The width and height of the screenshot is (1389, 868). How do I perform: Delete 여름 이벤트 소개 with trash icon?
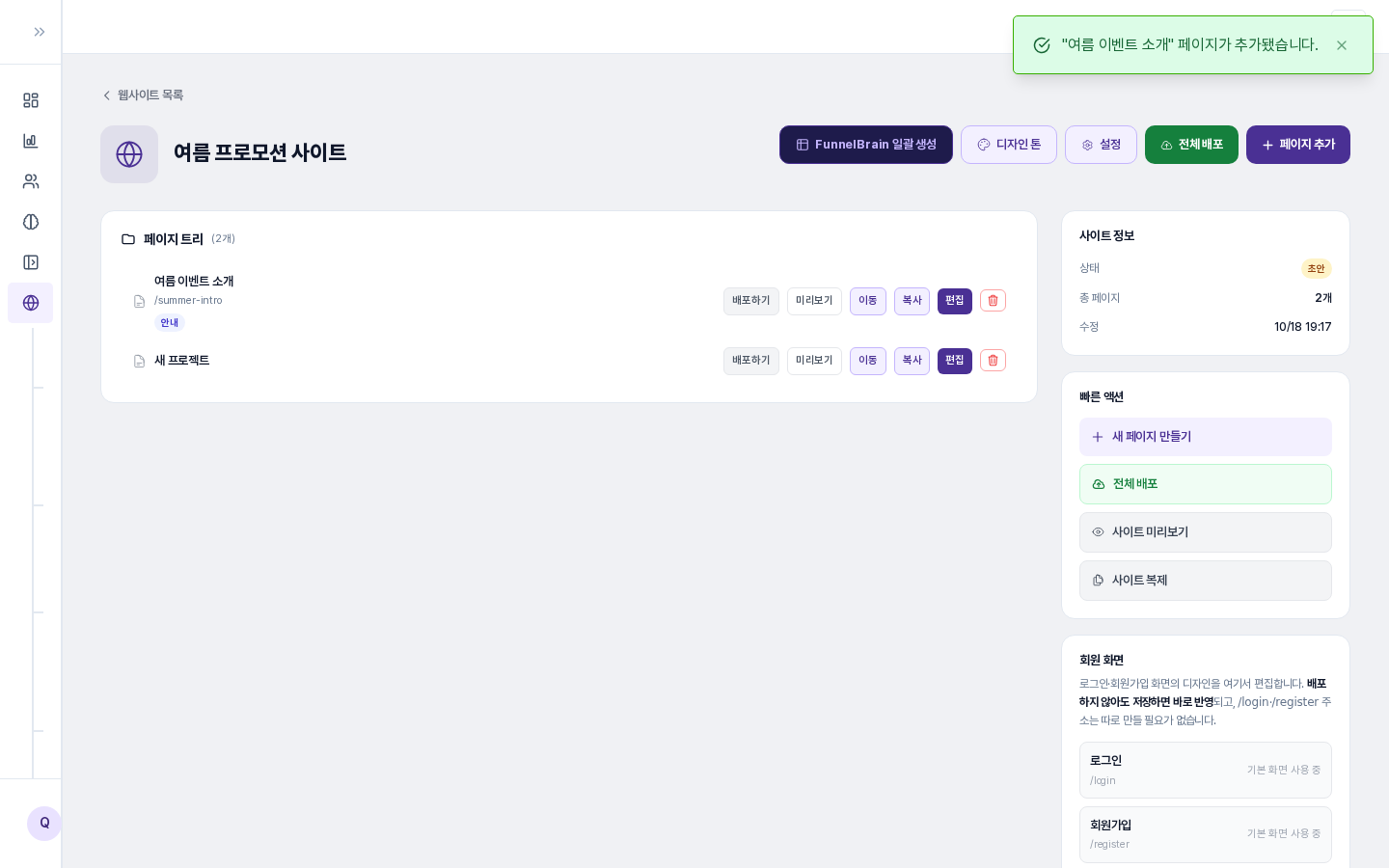[x=993, y=301]
